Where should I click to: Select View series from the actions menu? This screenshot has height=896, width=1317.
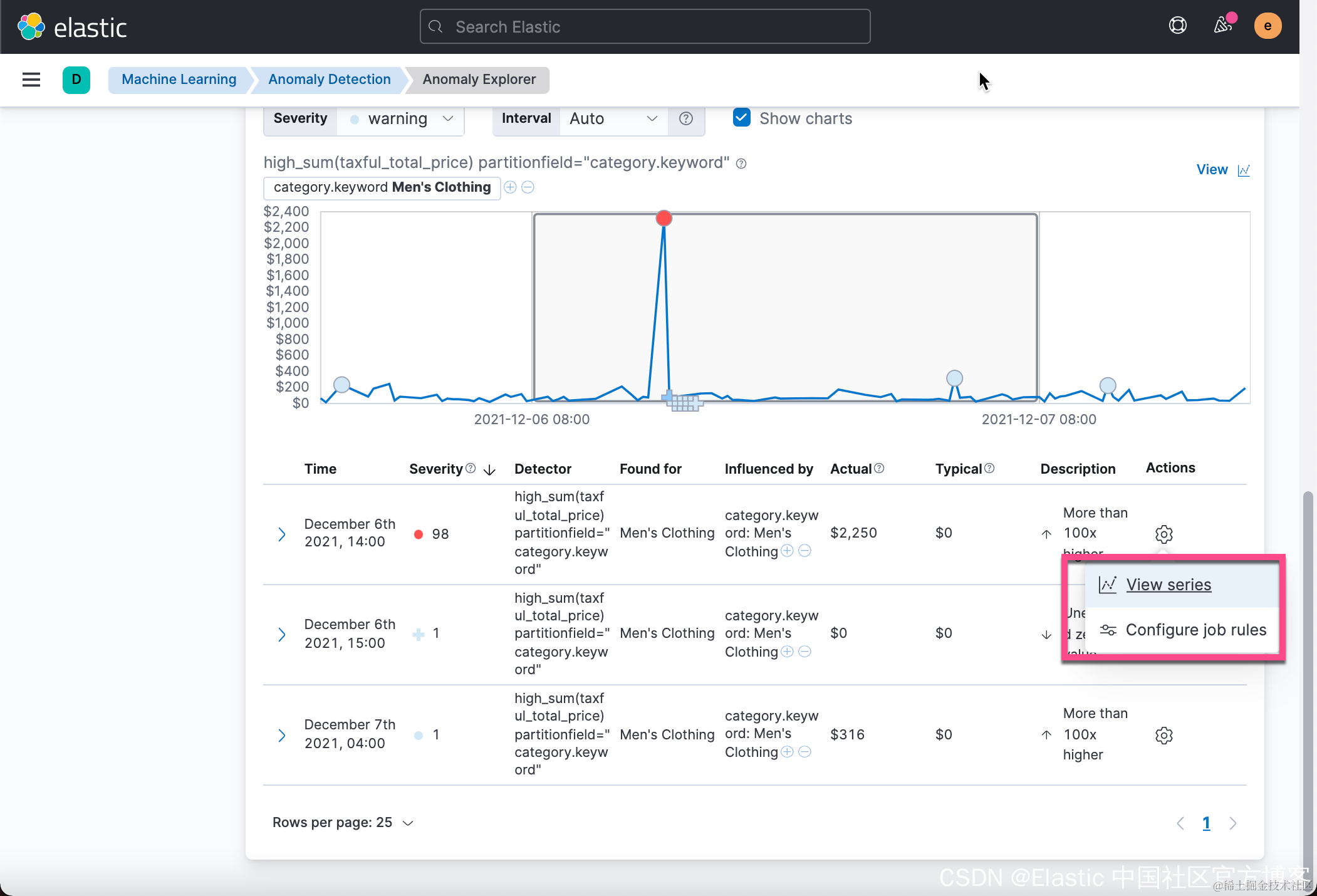[1168, 585]
